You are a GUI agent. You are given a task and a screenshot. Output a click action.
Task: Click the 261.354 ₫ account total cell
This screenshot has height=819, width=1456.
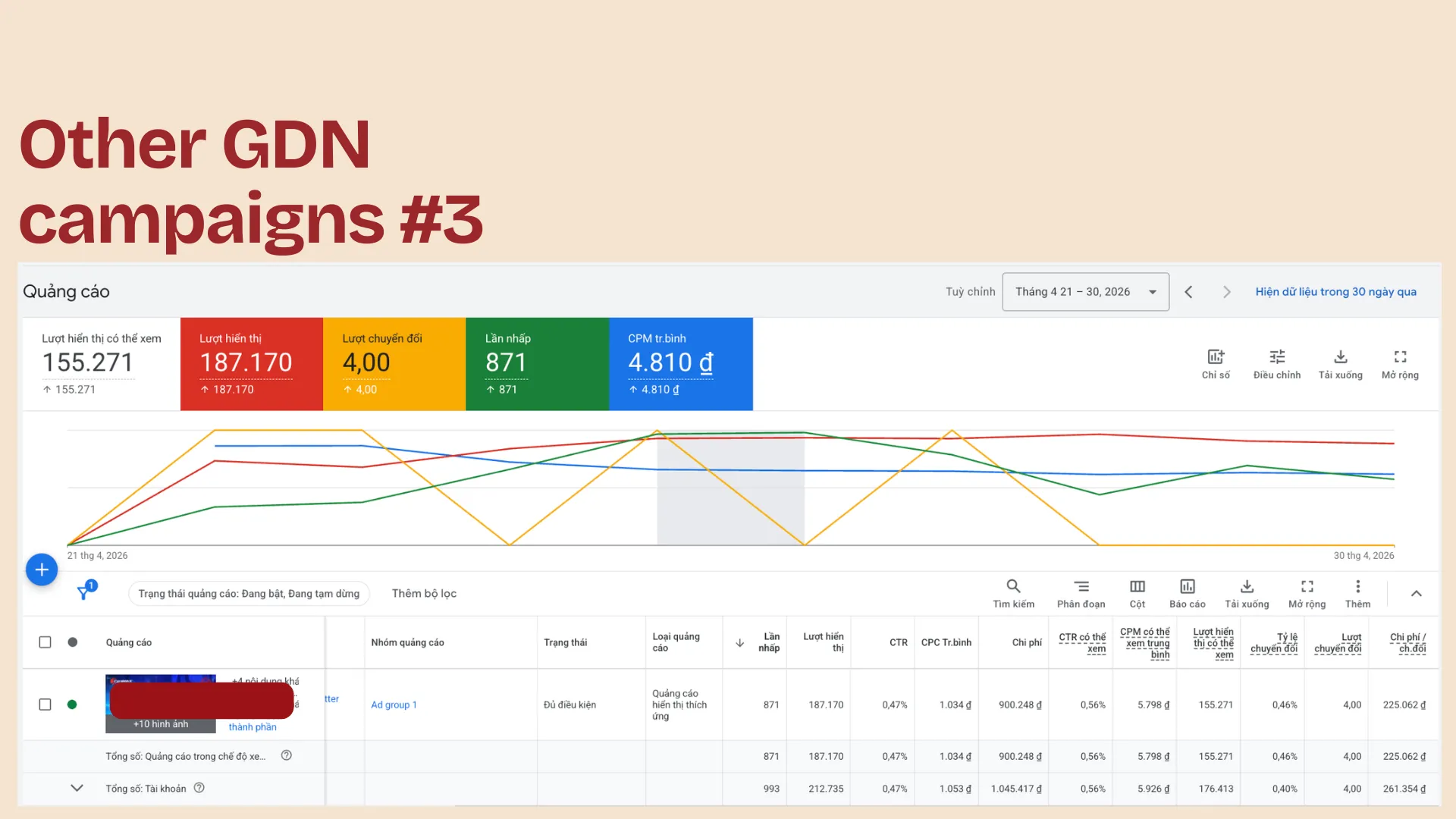click(1404, 789)
